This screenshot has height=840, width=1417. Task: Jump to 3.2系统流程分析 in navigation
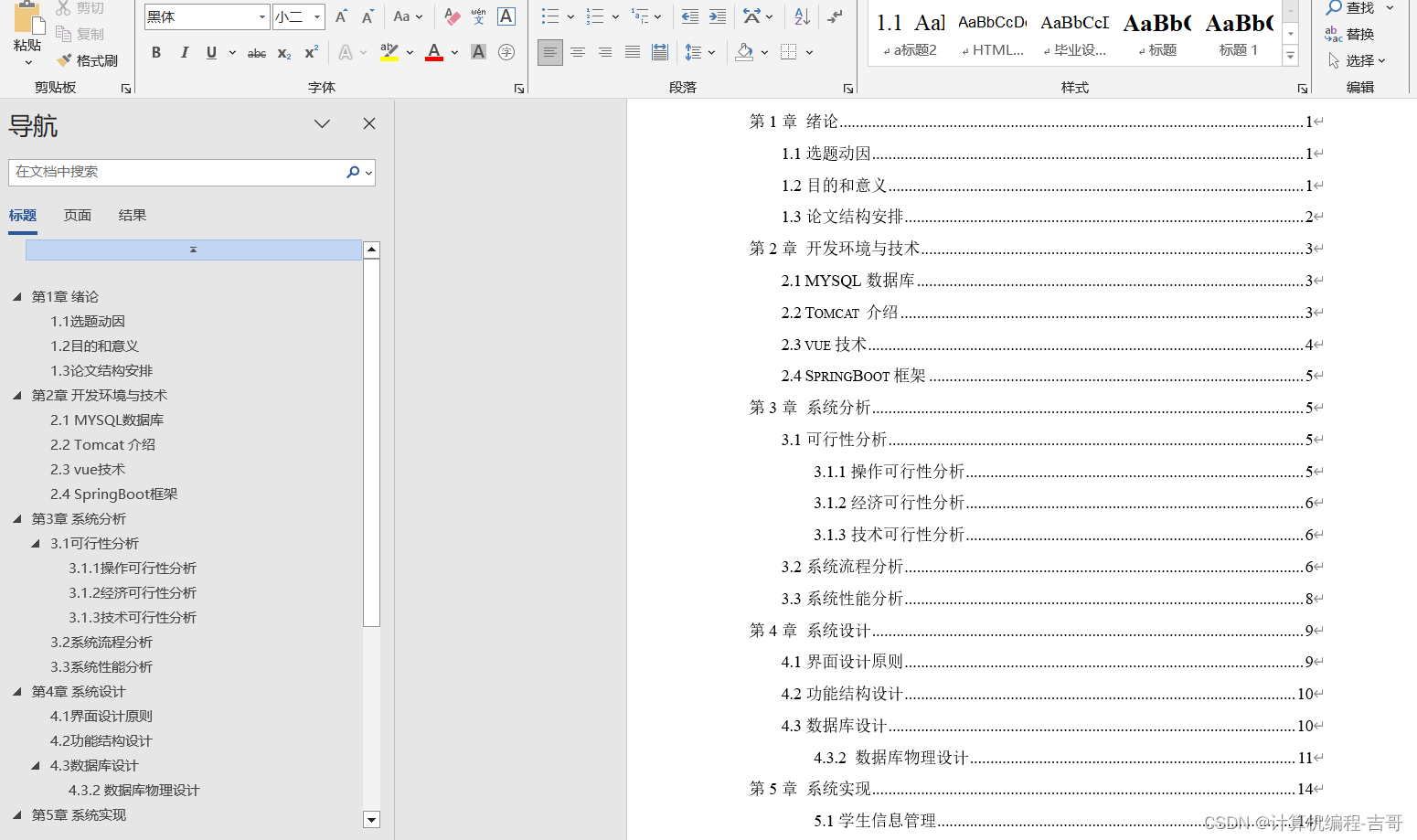(x=101, y=642)
